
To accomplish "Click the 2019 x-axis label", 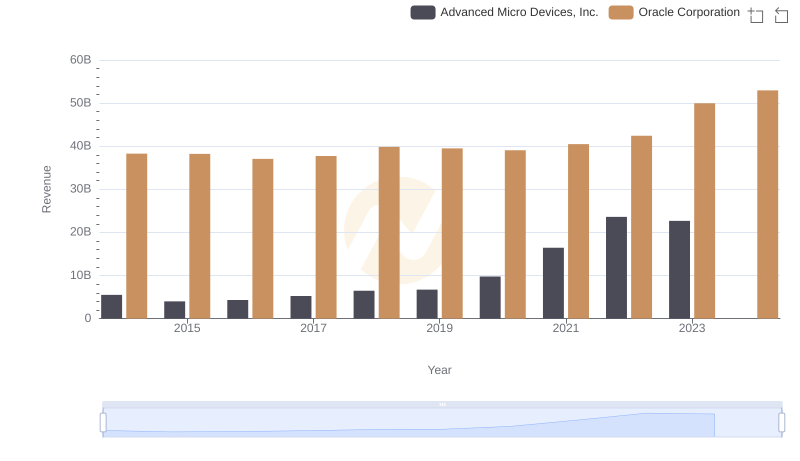I will (439, 328).
